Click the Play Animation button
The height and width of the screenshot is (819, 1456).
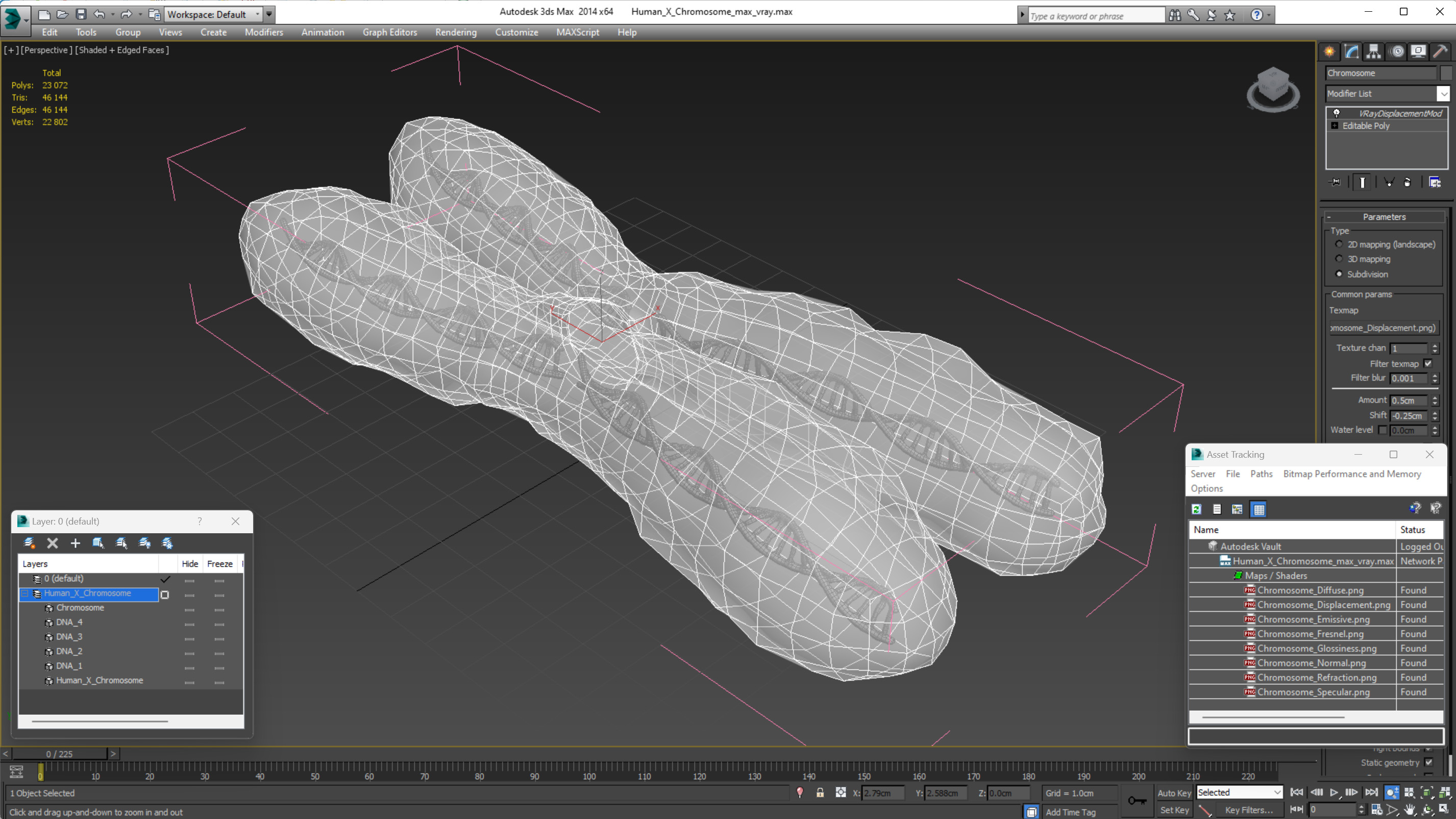1334,792
